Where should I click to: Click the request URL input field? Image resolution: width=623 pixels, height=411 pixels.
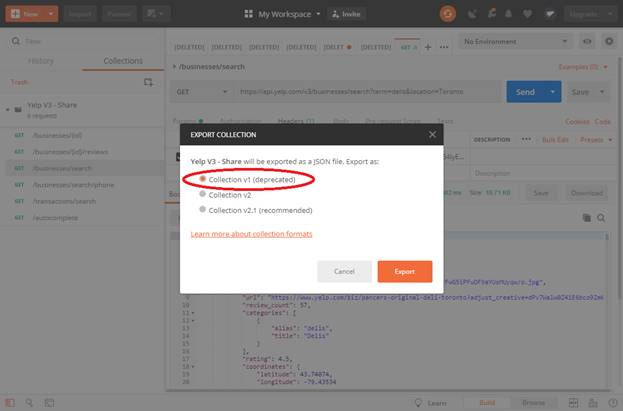368,92
